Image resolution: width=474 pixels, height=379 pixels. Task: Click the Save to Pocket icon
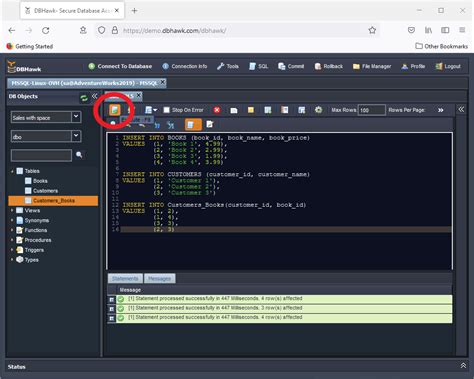411,30
